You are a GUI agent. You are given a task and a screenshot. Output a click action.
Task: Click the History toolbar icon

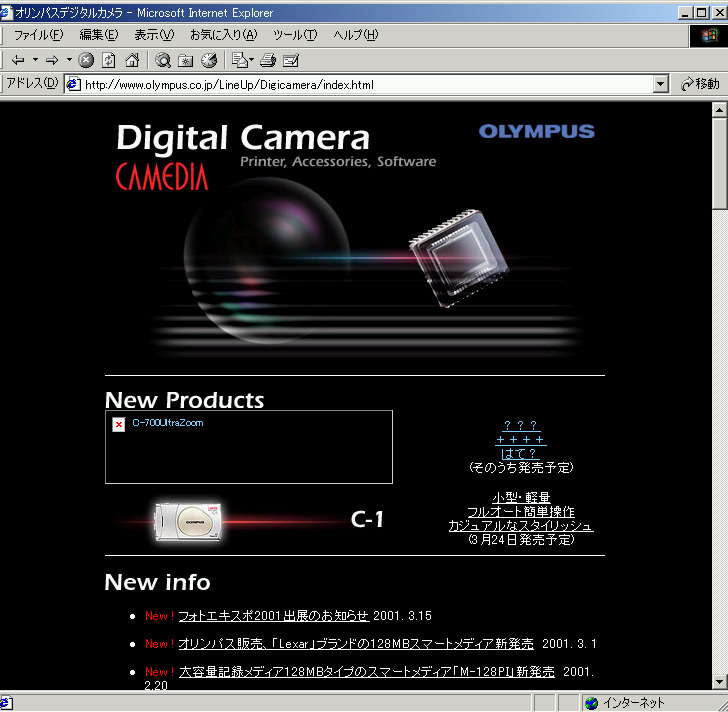(x=209, y=60)
